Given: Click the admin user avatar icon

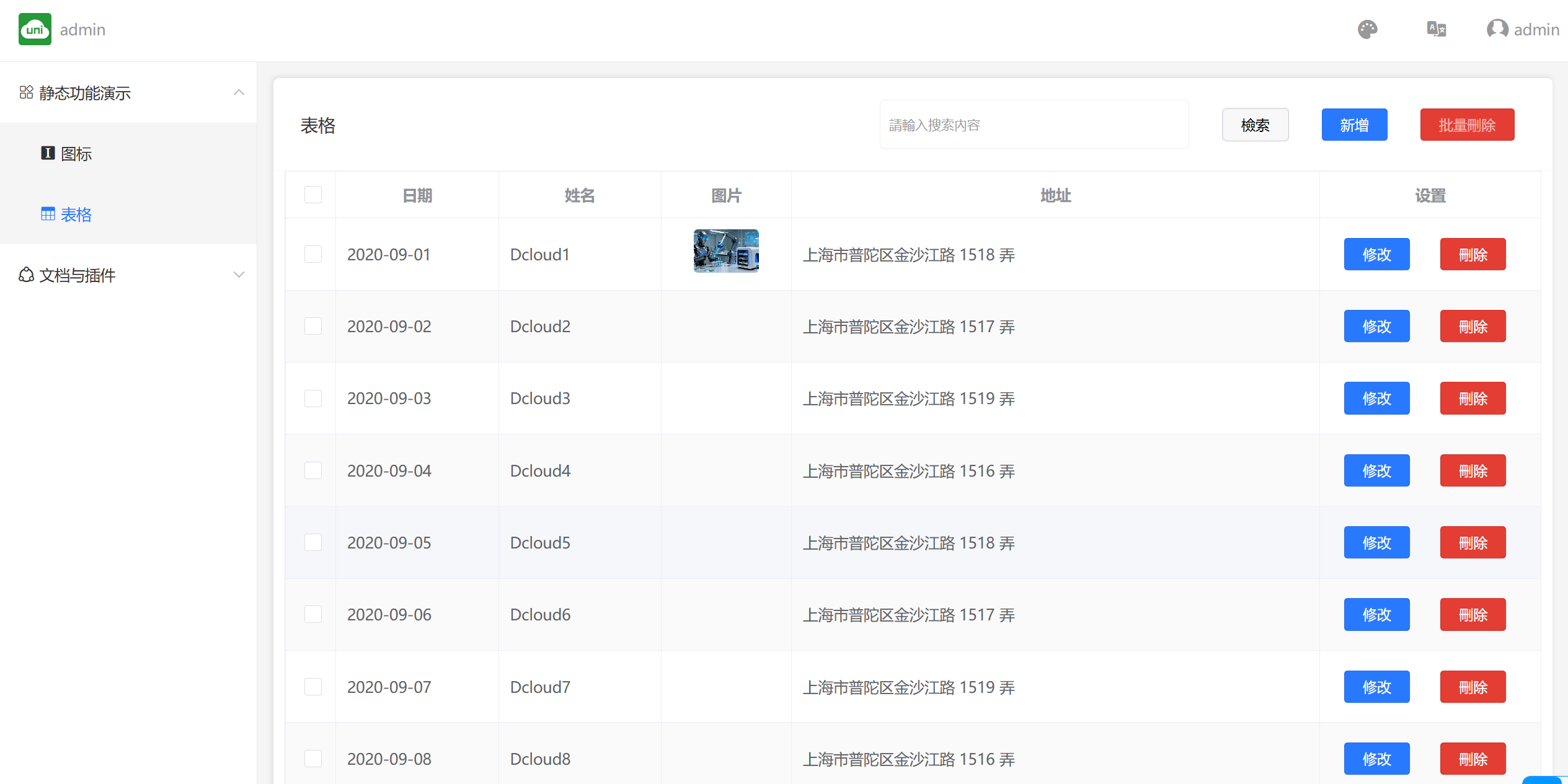Looking at the screenshot, I should (x=1497, y=29).
